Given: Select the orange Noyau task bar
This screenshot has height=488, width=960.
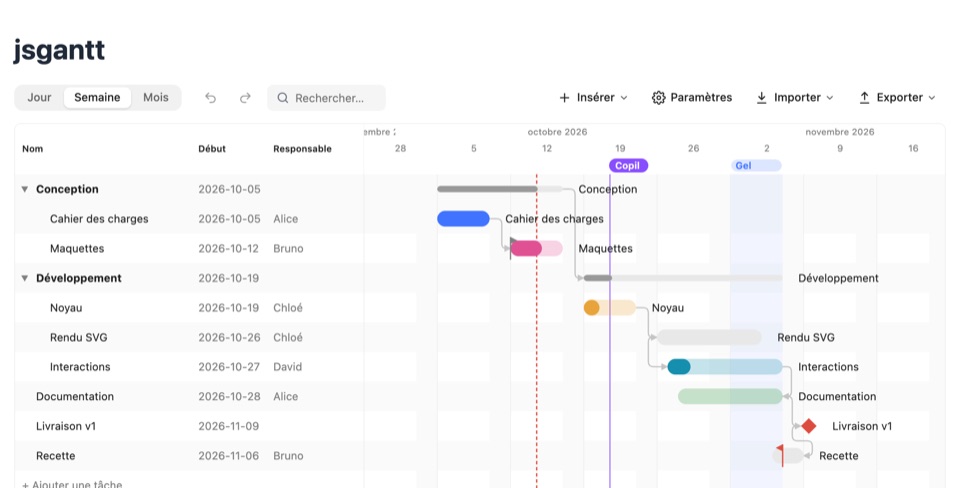Looking at the screenshot, I should pyautogui.click(x=610, y=307).
